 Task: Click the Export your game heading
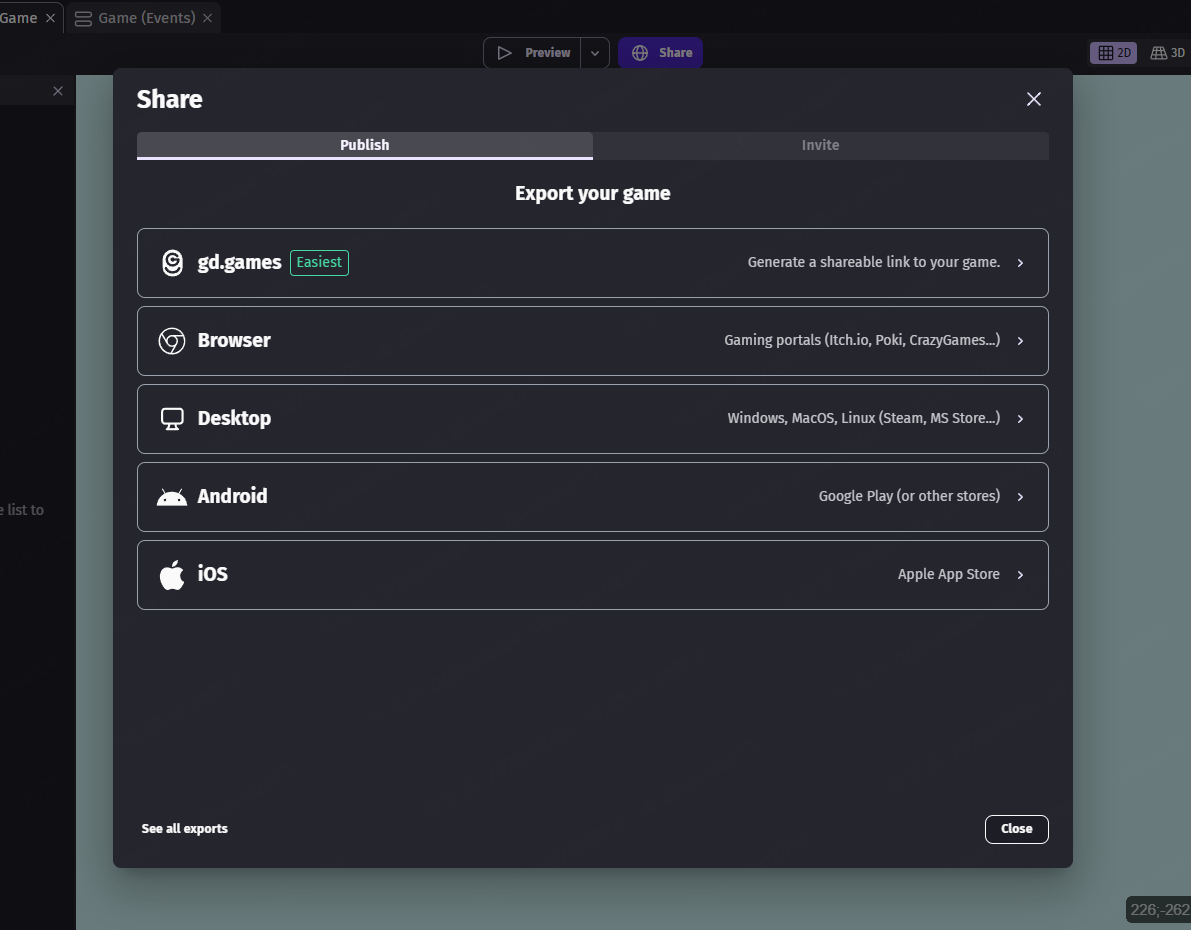[x=592, y=194]
